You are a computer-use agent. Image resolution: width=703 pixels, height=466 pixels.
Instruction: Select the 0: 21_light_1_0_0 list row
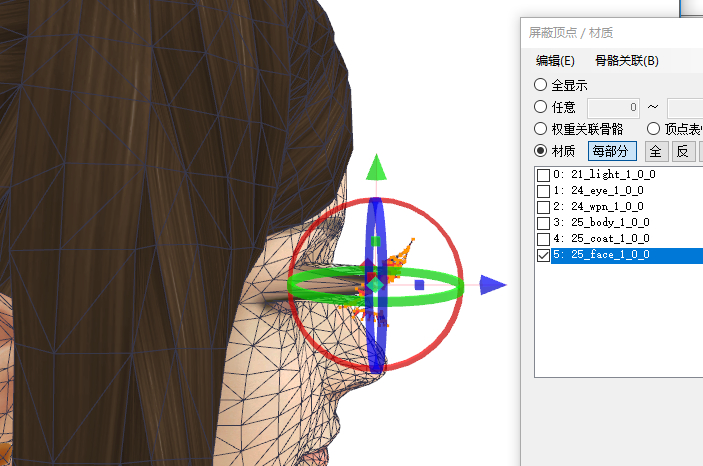point(627,174)
